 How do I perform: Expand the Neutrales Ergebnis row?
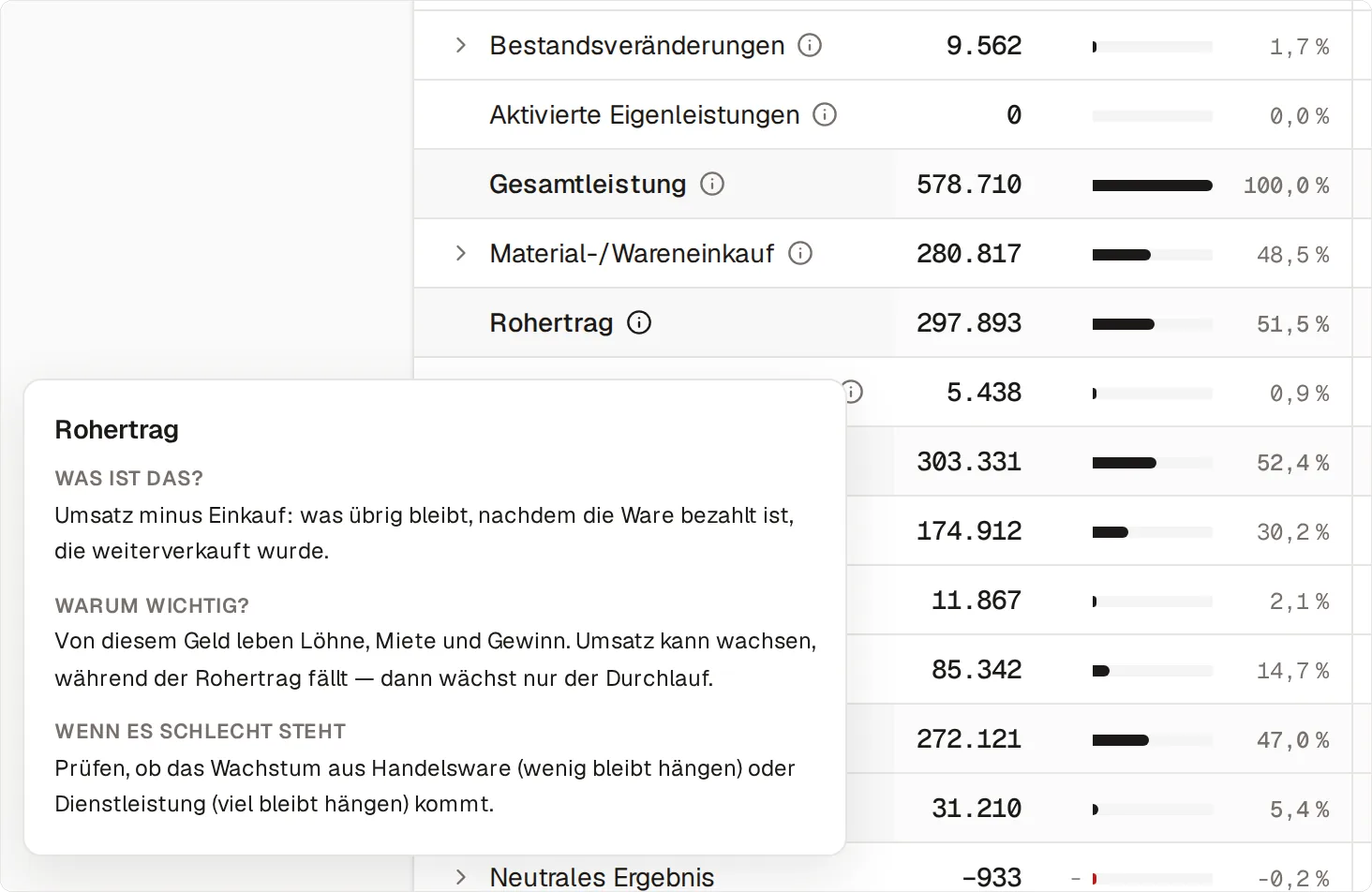tap(460, 877)
